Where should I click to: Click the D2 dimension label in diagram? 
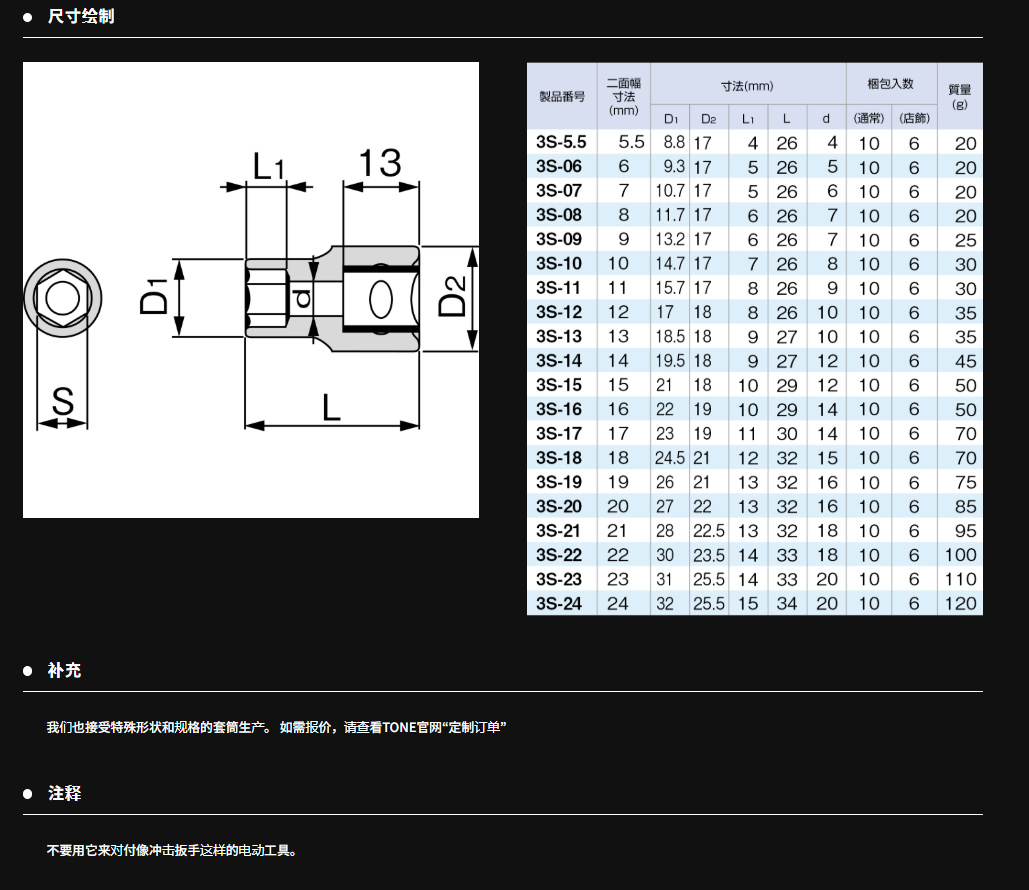coord(453,293)
